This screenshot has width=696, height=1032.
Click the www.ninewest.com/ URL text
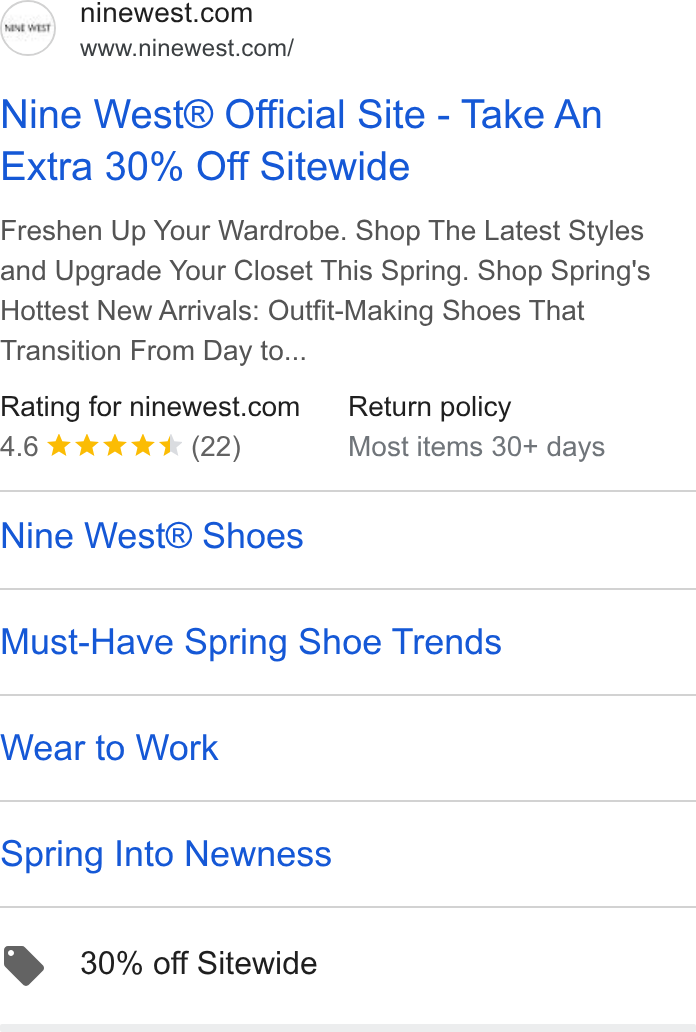tap(187, 48)
